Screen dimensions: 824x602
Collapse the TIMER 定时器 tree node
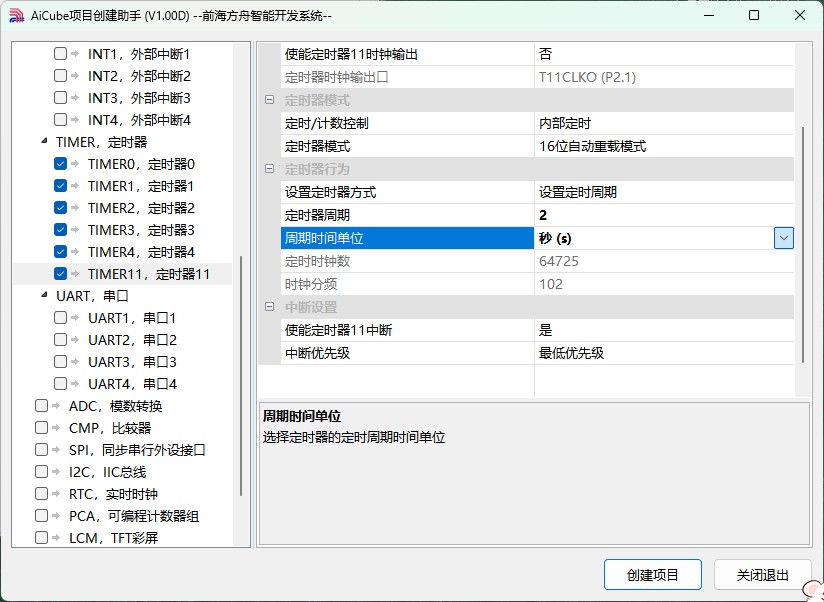pyautogui.click(x=45, y=141)
